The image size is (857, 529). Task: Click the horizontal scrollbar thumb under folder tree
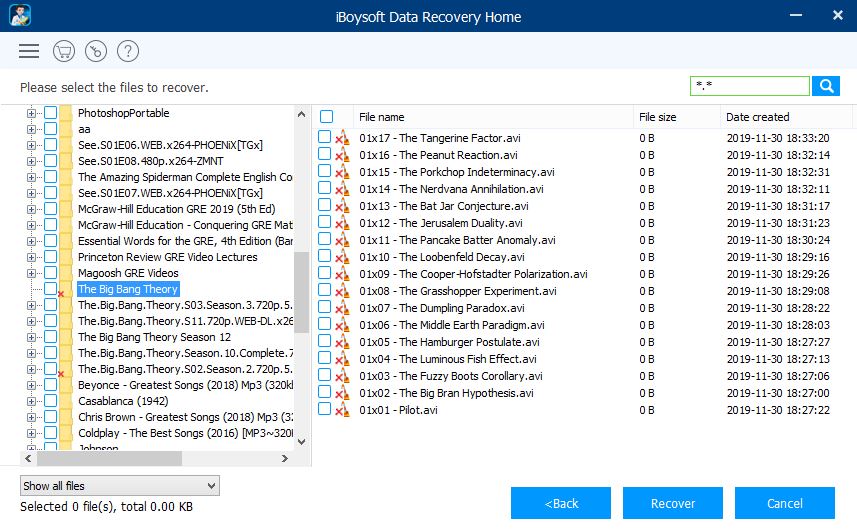point(109,459)
